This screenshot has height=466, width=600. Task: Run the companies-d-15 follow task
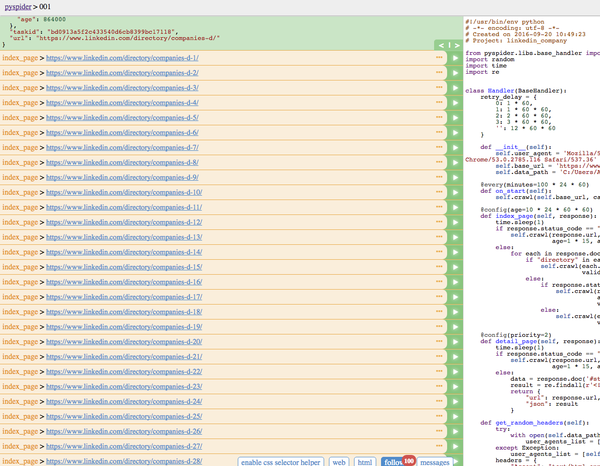point(455,267)
